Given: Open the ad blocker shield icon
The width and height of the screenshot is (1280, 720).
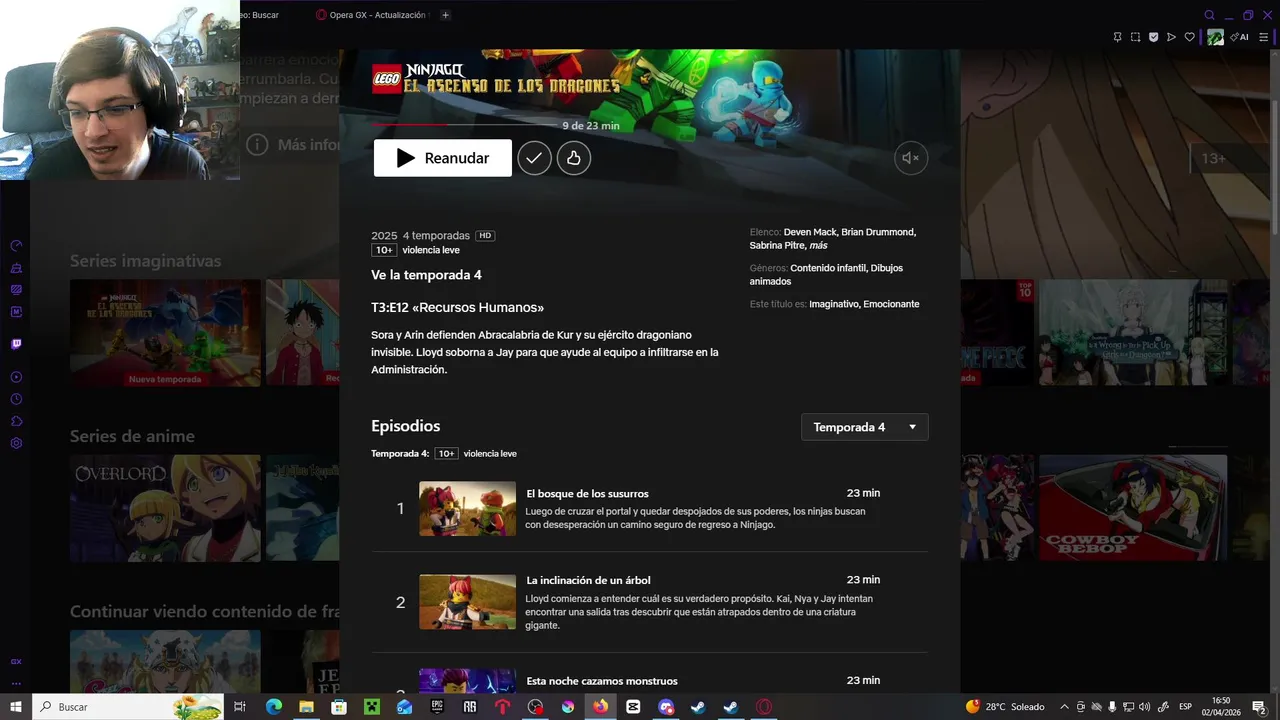Looking at the screenshot, I should [1153, 37].
